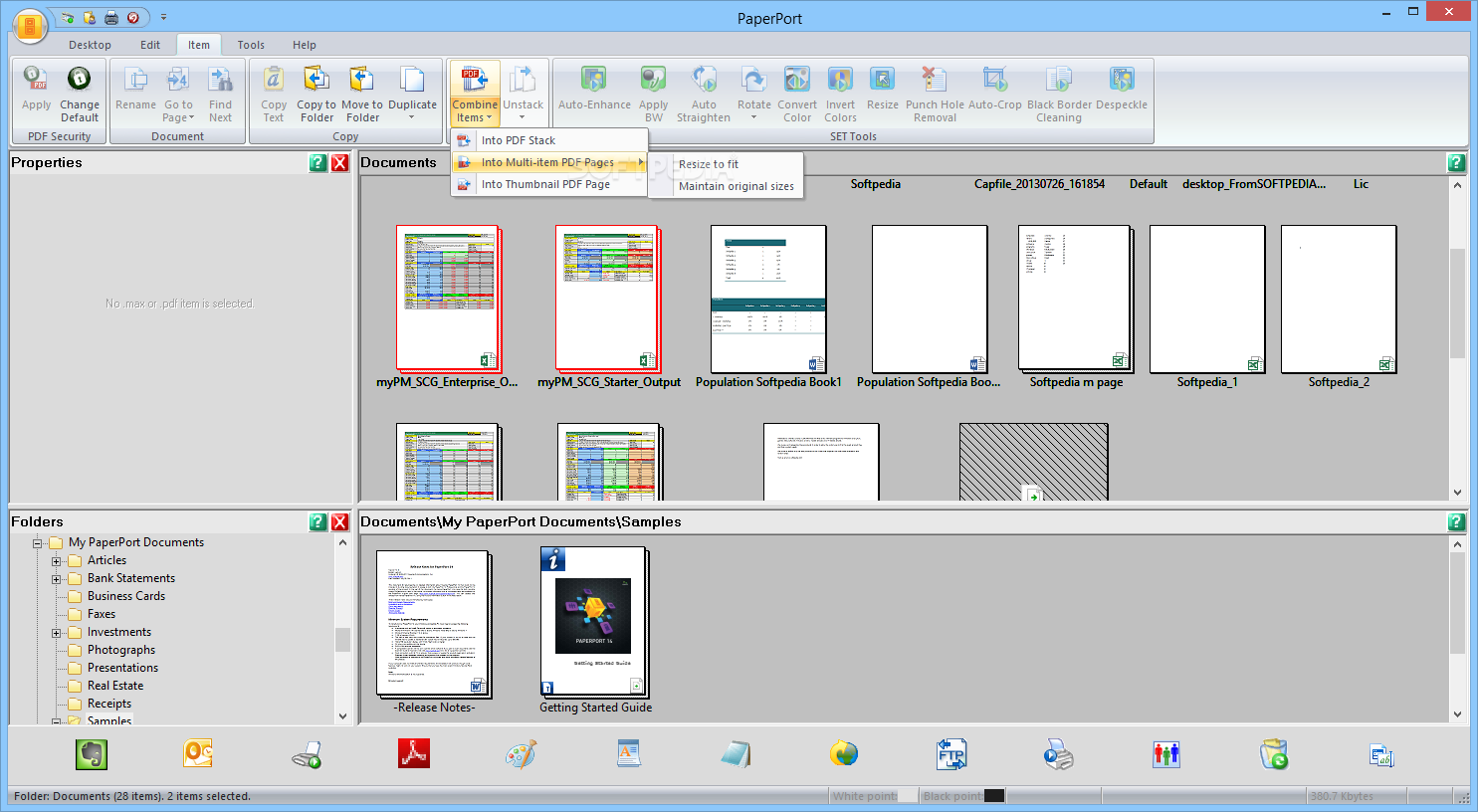Switch to the Edit ribbon tab
This screenshot has height=812, width=1478.
(150, 45)
